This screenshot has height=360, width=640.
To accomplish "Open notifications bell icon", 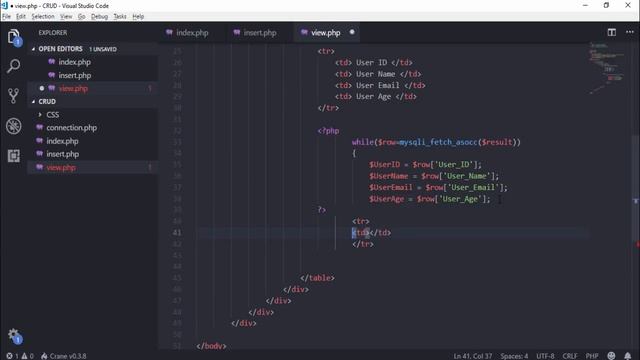I will (628, 356).
